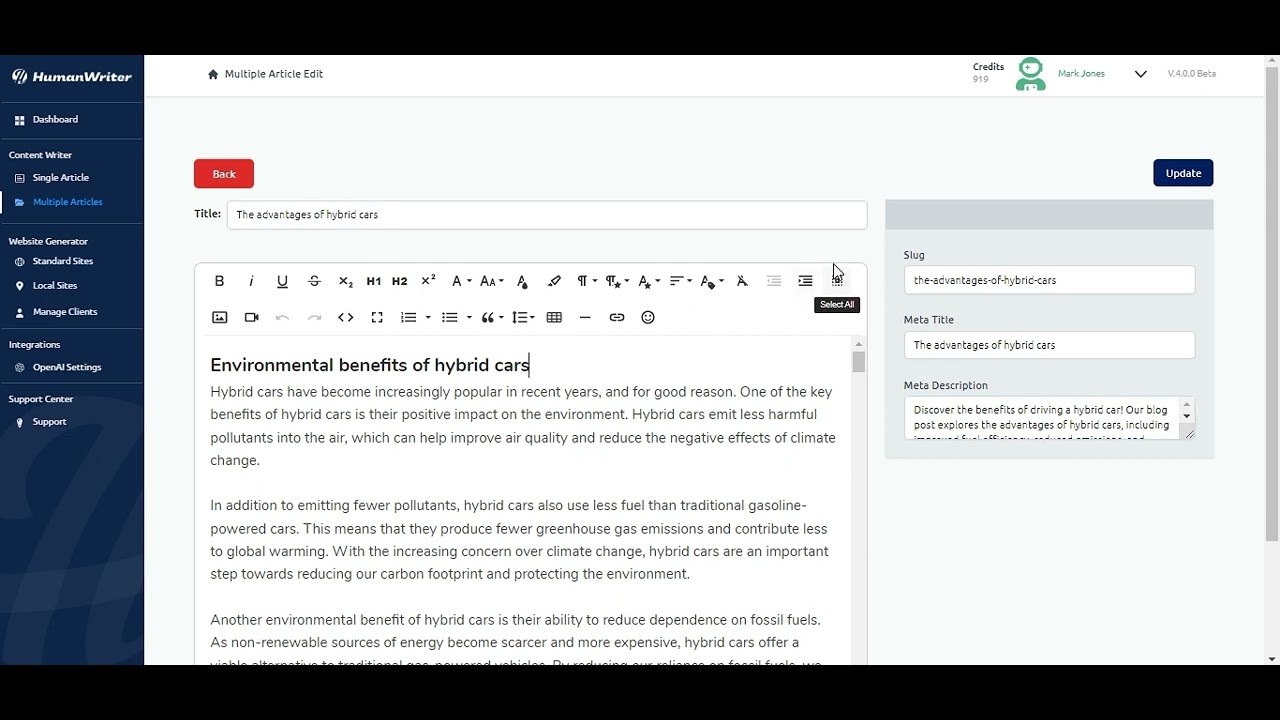Click the Slug input field
The width and height of the screenshot is (1280, 720).
(1049, 280)
